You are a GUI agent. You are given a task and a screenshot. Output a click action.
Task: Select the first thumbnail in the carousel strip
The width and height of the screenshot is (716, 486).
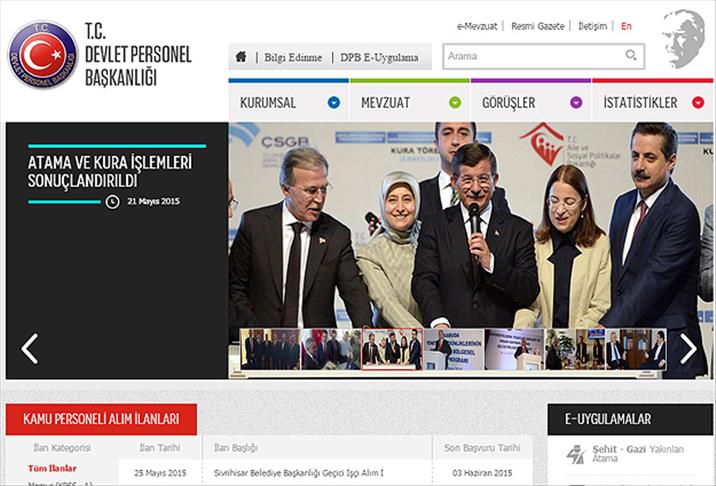tap(269, 350)
